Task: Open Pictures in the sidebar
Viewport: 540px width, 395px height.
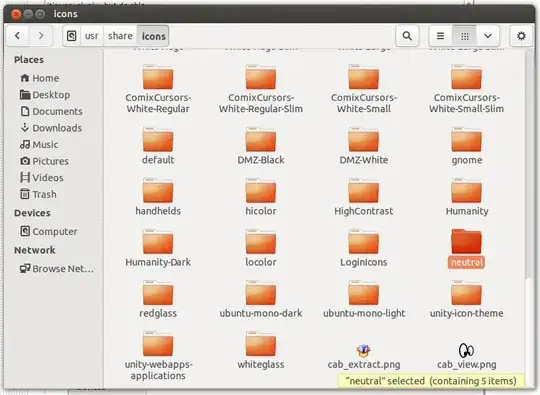Action: click(44, 161)
